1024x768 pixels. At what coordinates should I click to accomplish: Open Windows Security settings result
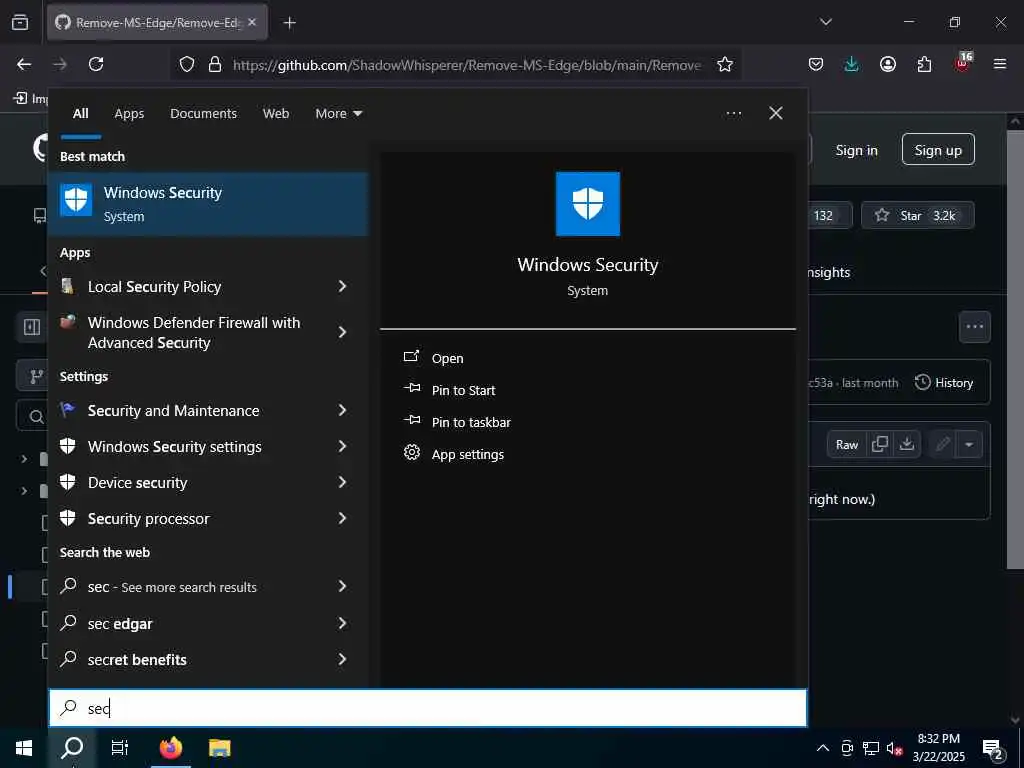pos(174,447)
